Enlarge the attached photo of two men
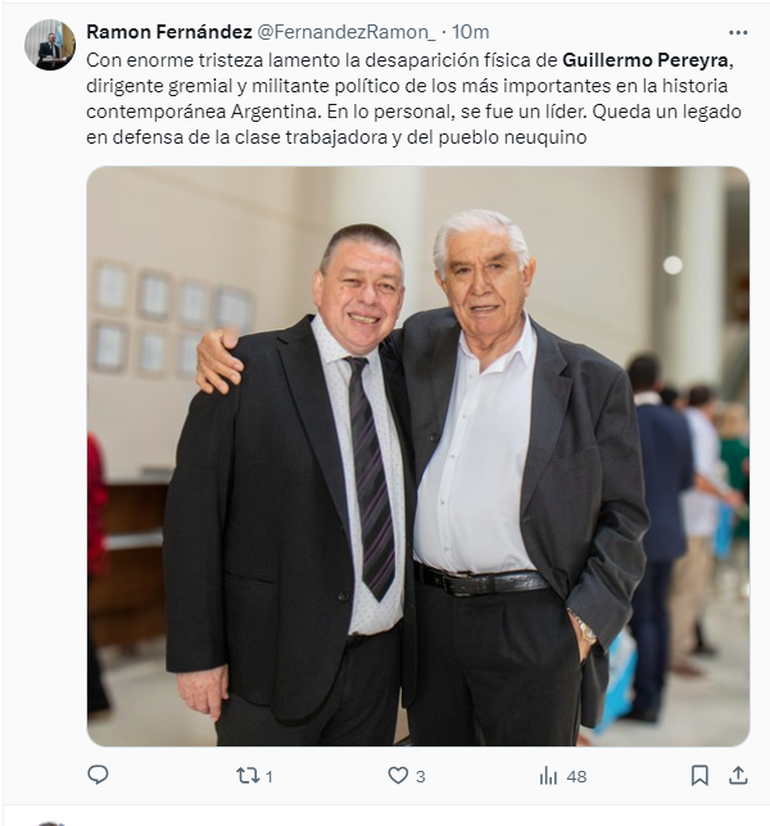This screenshot has height=826, width=770. 418,456
